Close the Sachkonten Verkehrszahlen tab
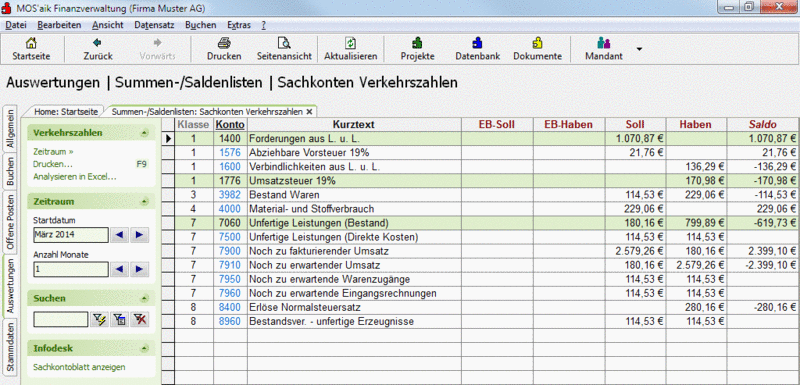The image size is (800, 385). (309, 111)
